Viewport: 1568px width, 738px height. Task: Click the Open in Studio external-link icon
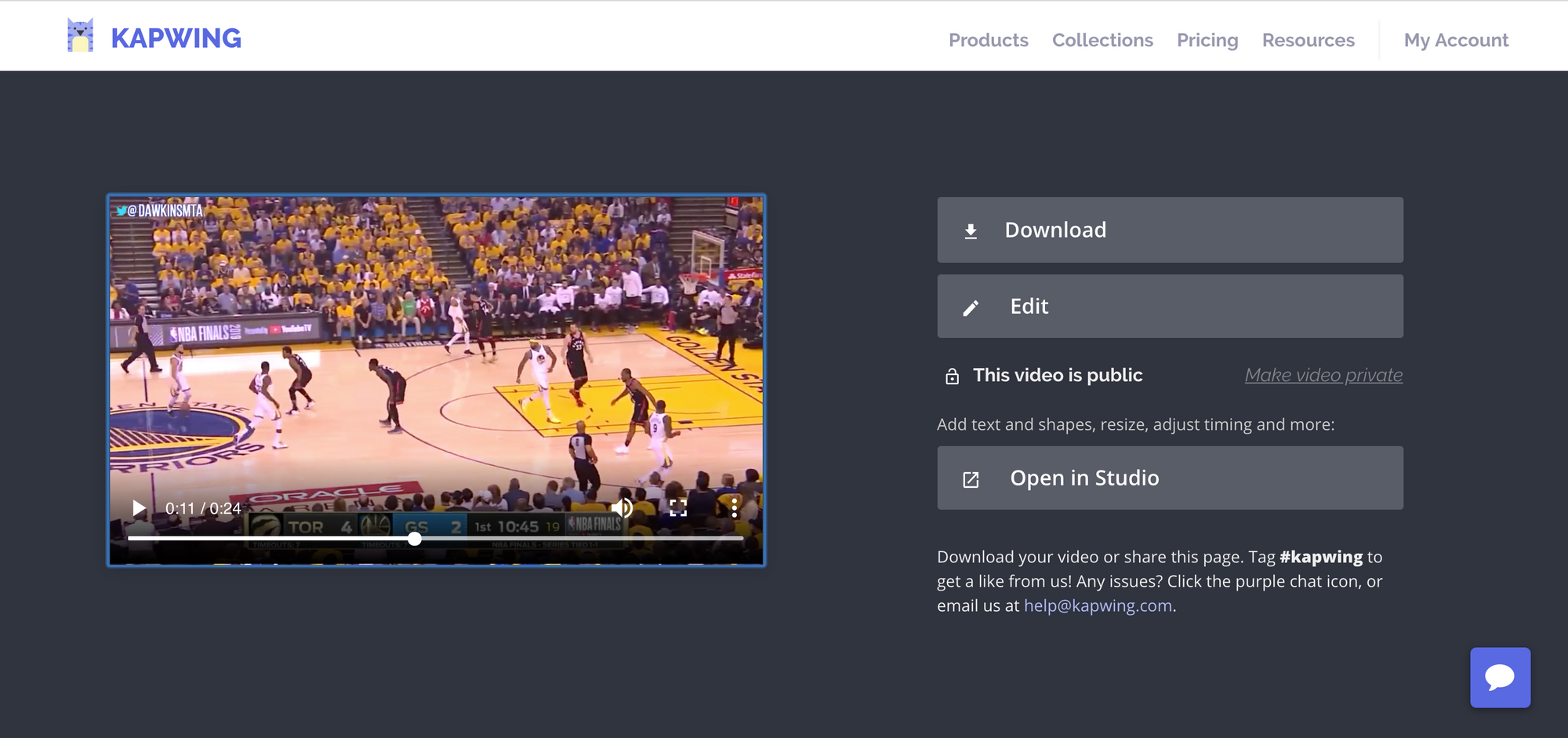(971, 479)
